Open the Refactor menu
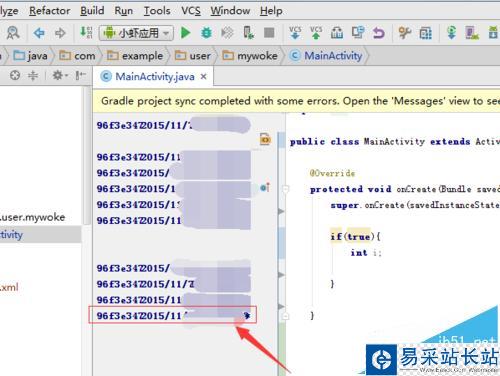Viewport: 500px width, 376px height. (x=49, y=11)
